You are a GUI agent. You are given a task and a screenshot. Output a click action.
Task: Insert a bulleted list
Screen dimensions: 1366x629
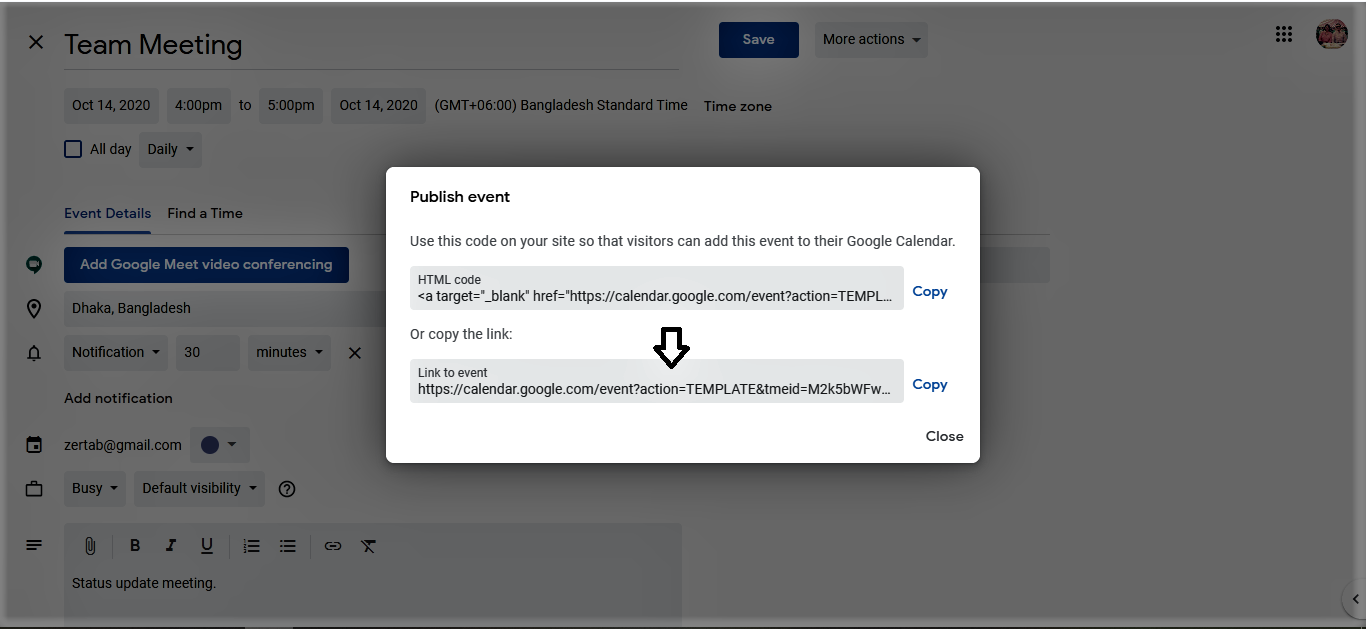pyautogui.click(x=288, y=546)
